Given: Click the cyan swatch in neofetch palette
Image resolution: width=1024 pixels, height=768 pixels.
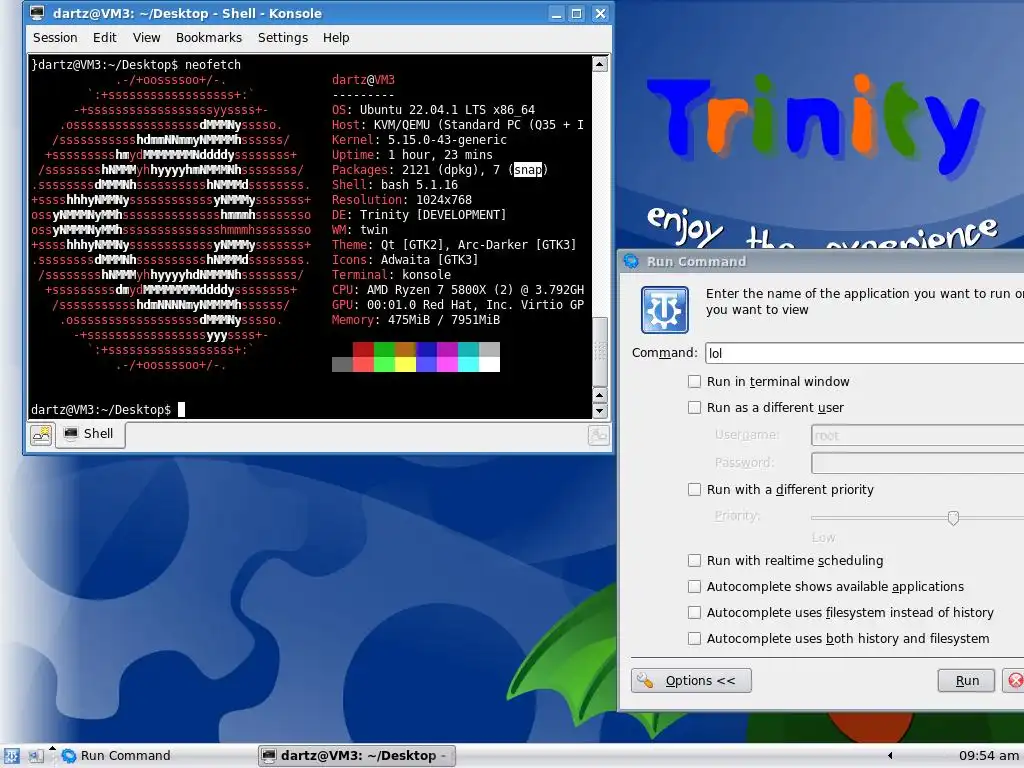Looking at the screenshot, I should (x=468, y=364).
